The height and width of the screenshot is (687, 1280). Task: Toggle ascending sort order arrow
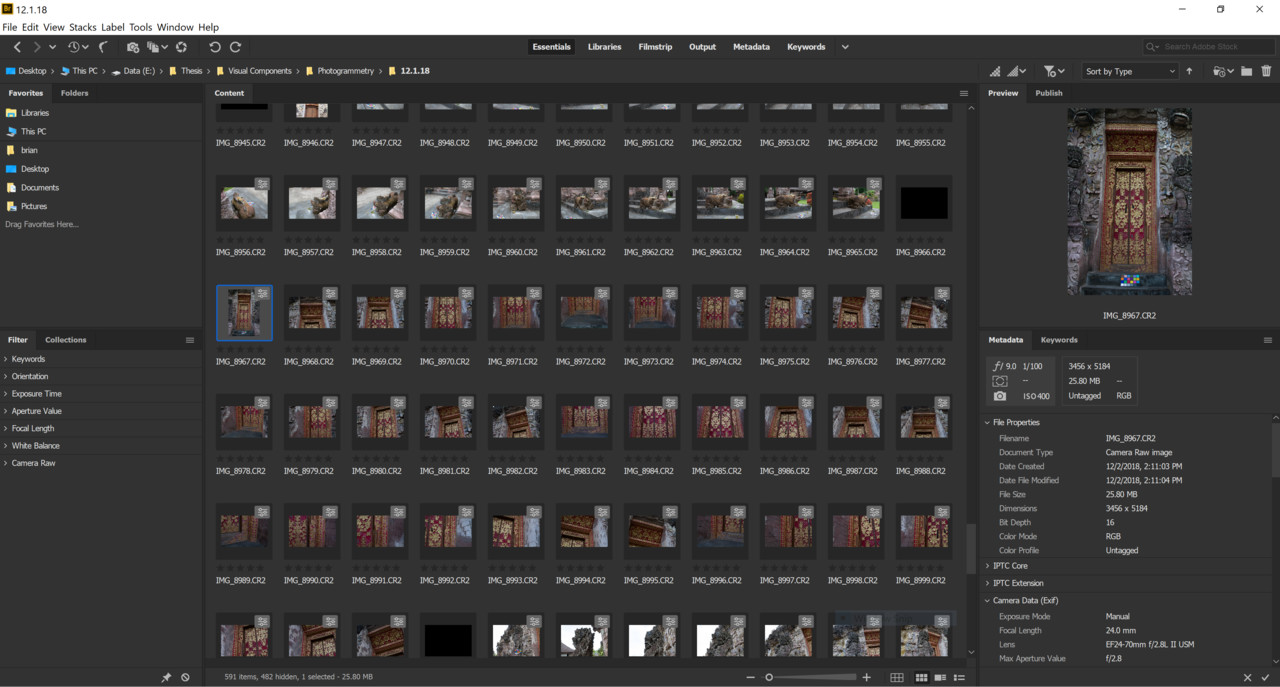click(1189, 72)
